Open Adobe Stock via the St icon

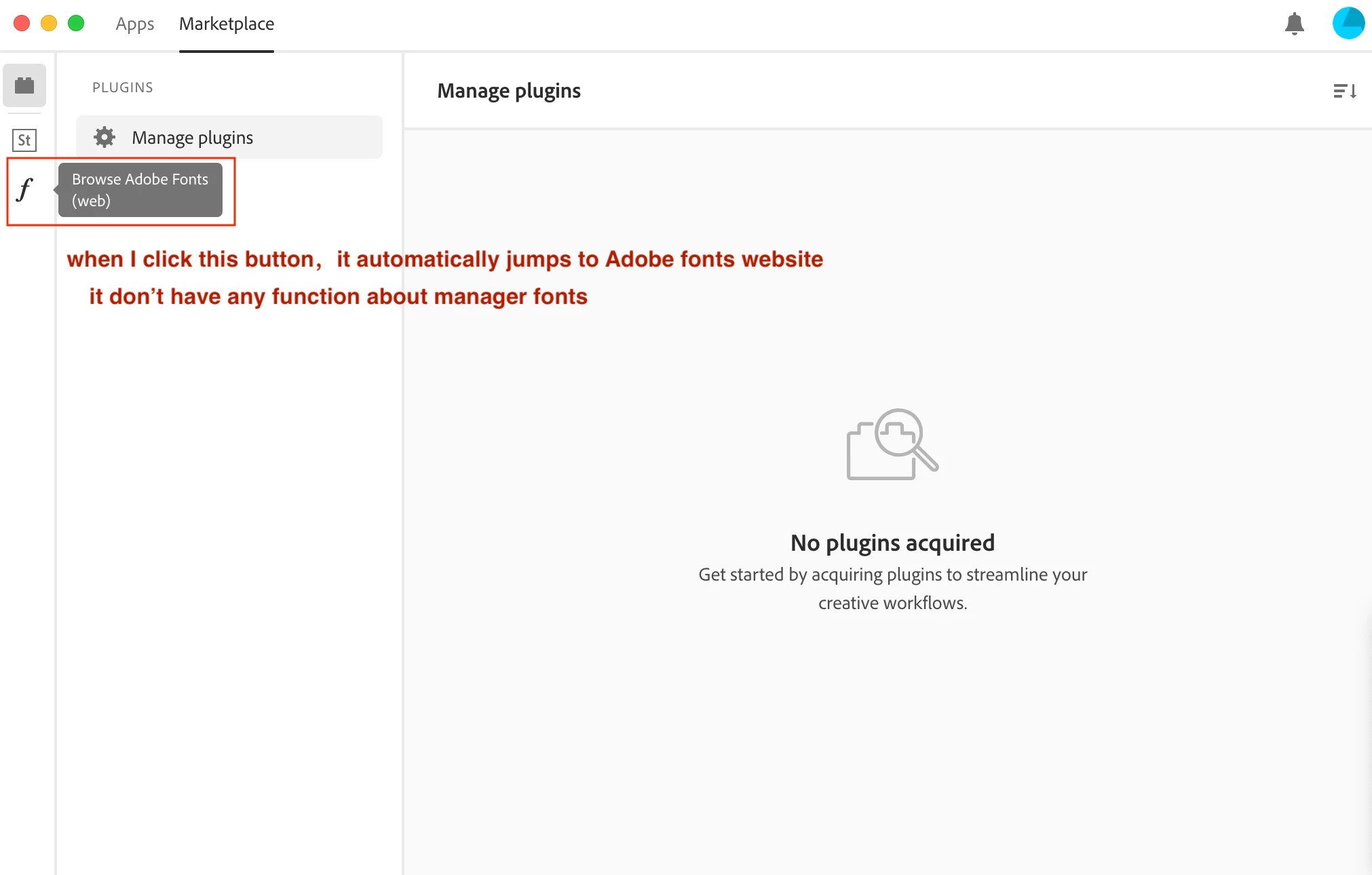click(24, 140)
